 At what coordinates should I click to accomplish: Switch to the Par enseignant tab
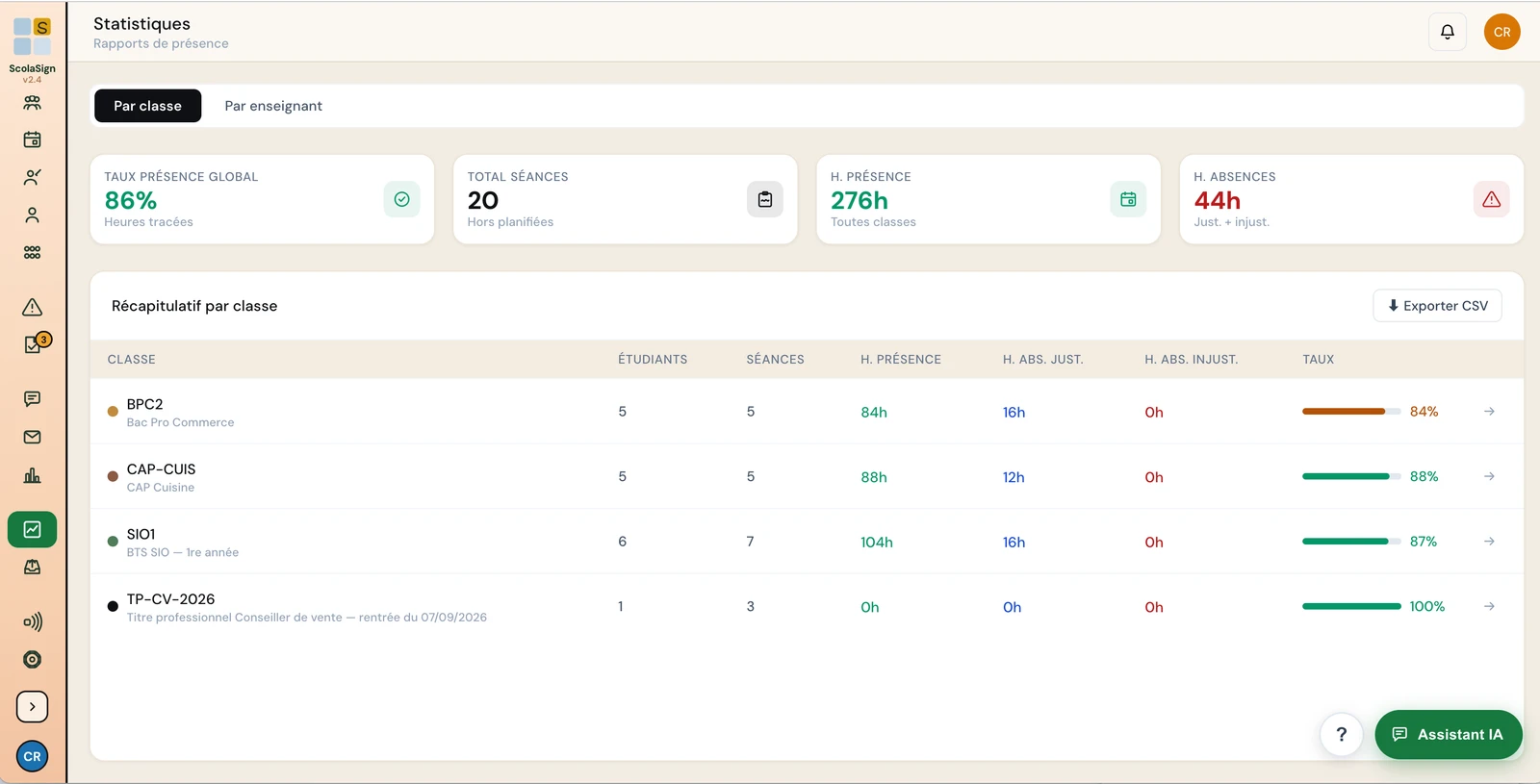click(273, 106)
